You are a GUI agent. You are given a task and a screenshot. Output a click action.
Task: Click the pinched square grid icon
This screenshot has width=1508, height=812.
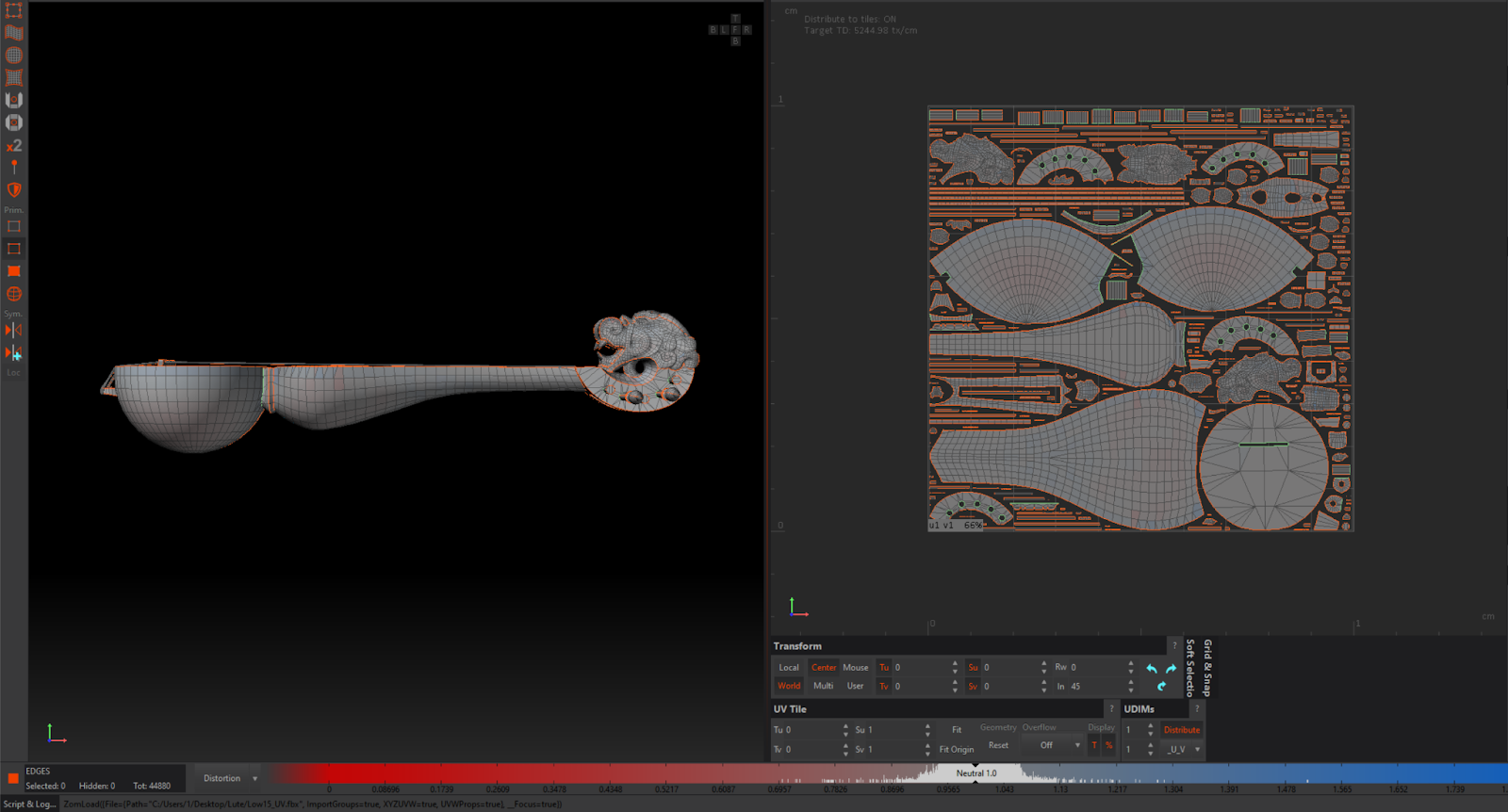[x=13, y=78]
